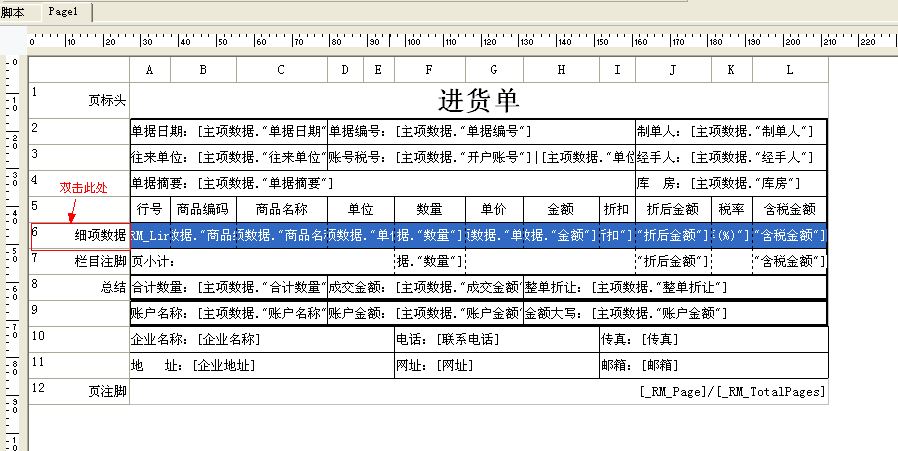898x451 pixels.
Task: Click the 页小计 cell
Action: coord(262,262)
